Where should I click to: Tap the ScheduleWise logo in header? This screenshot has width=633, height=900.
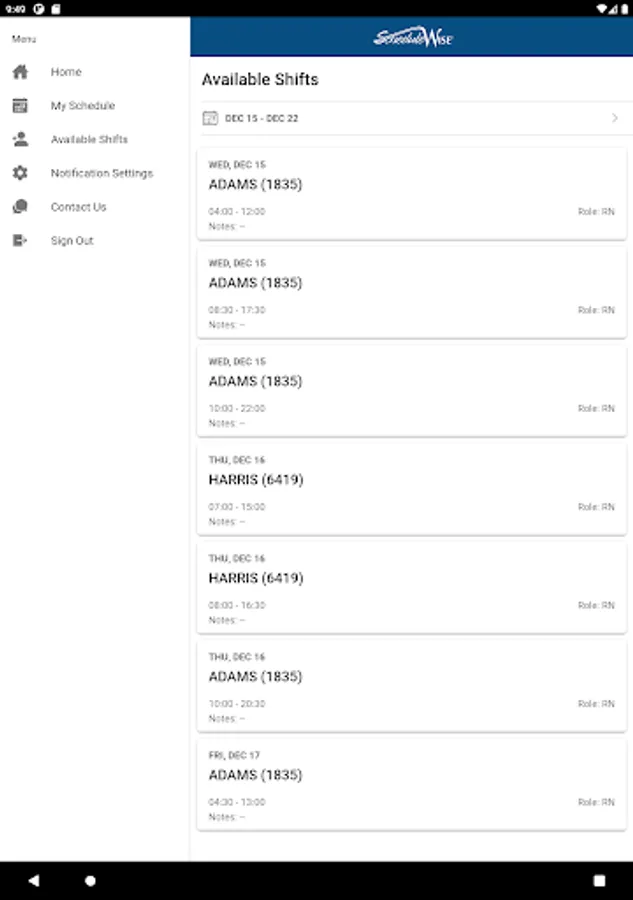click(x=412, y=38)
